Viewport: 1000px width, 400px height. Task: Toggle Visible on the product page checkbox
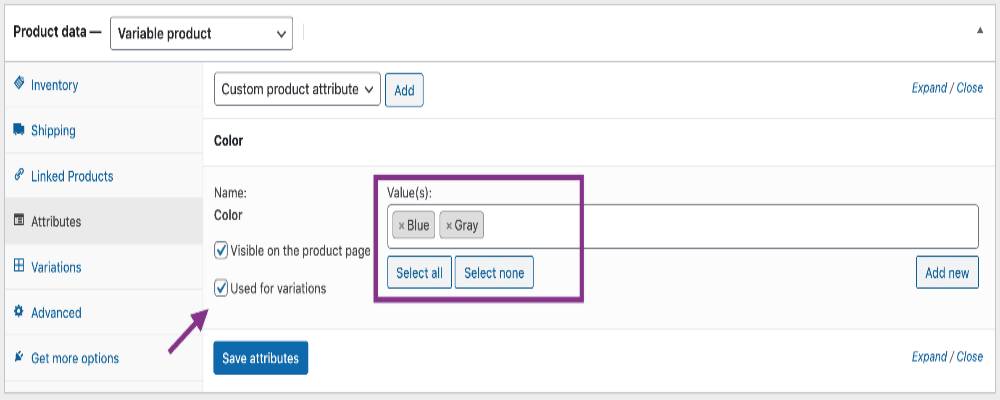coord(222,250)
